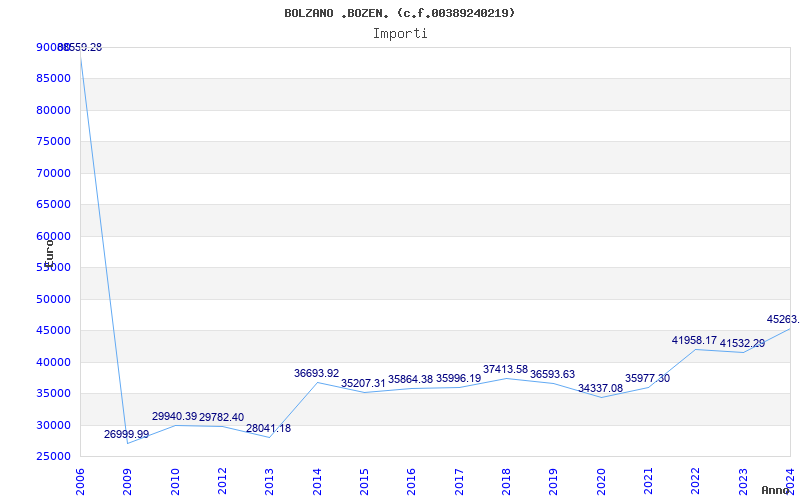The image size is (800, 500).
Task: Select the vertical Euro axis label
Action: 49,253
